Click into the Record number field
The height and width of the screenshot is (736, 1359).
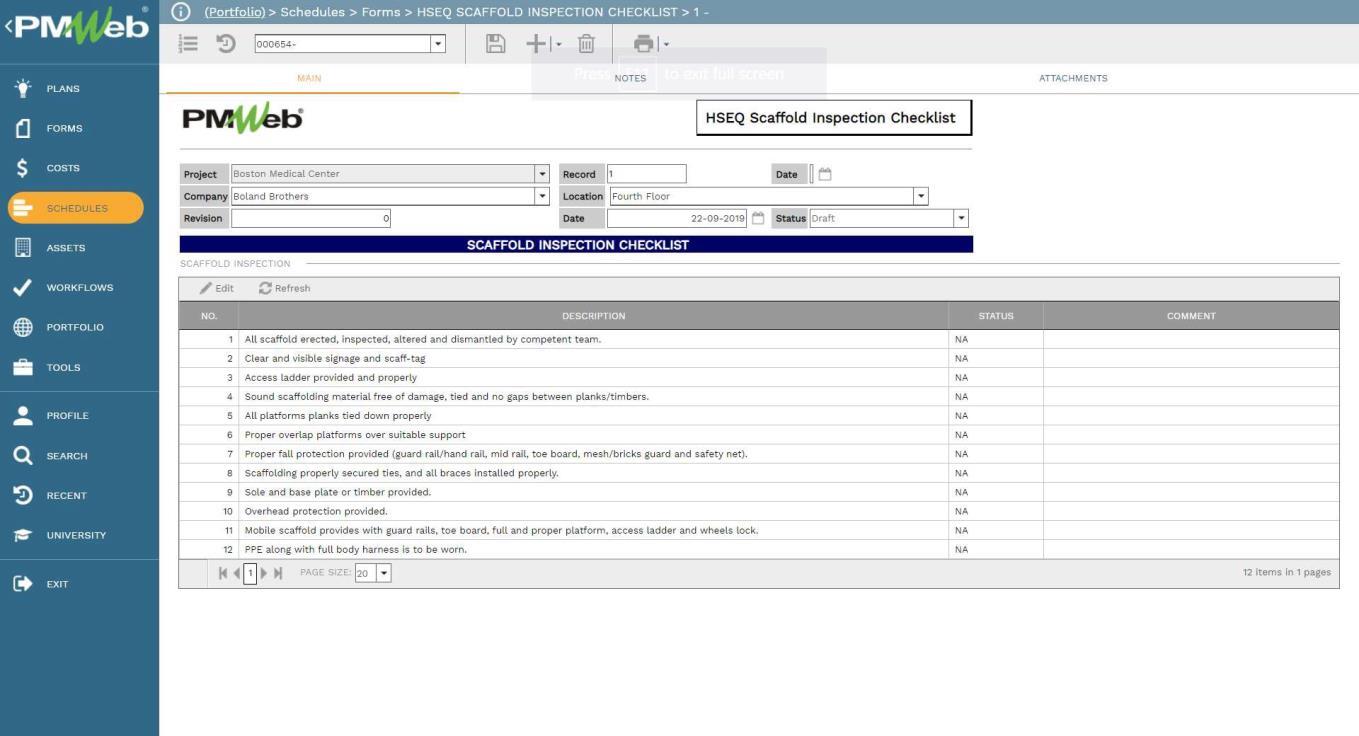(x=646, y=174)
